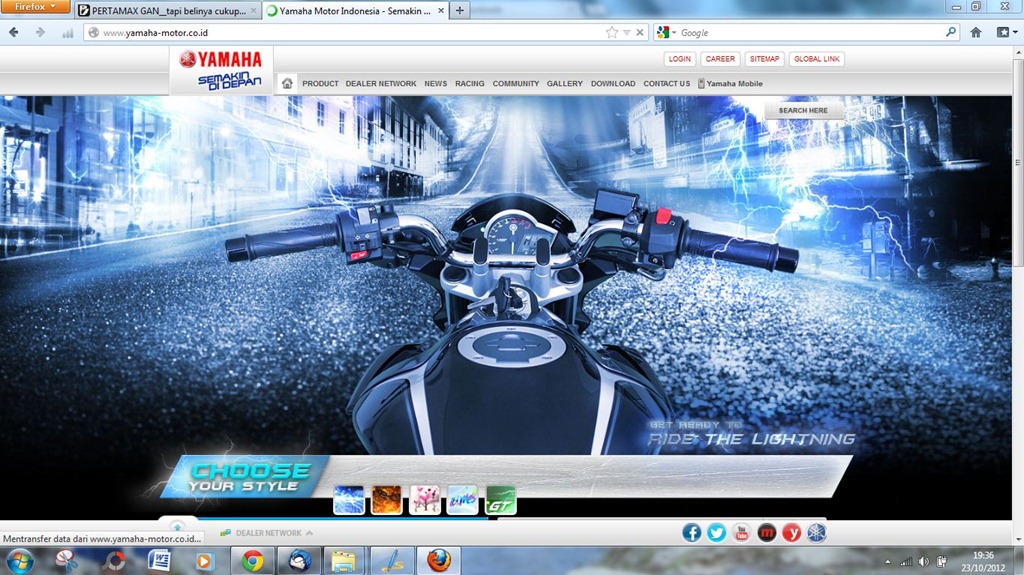Open Google Chrome from the taskbar
Image resolution: width=1024 pixels, height=575 pixels.
[252, 561]
